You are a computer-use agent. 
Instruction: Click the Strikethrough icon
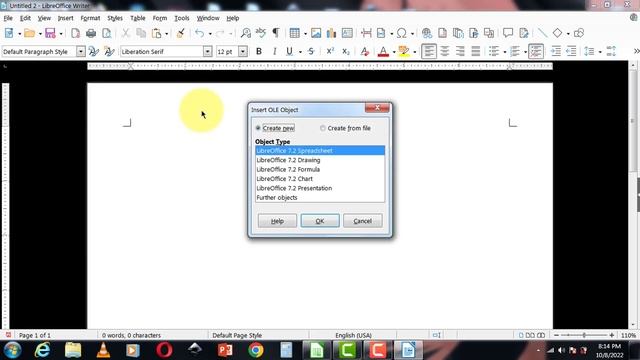311,51
